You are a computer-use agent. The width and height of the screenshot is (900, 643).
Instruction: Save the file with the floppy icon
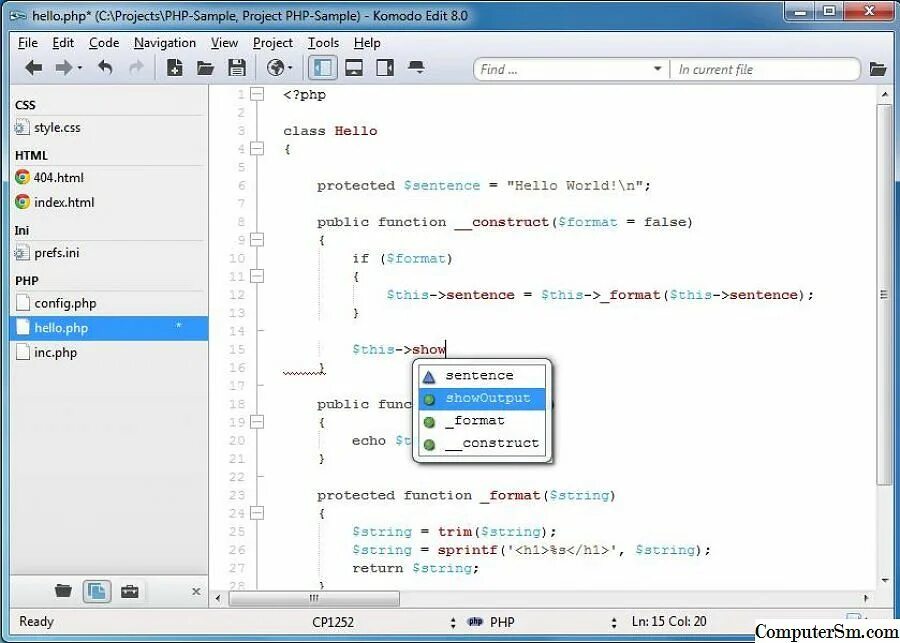[x=237, y=68]
